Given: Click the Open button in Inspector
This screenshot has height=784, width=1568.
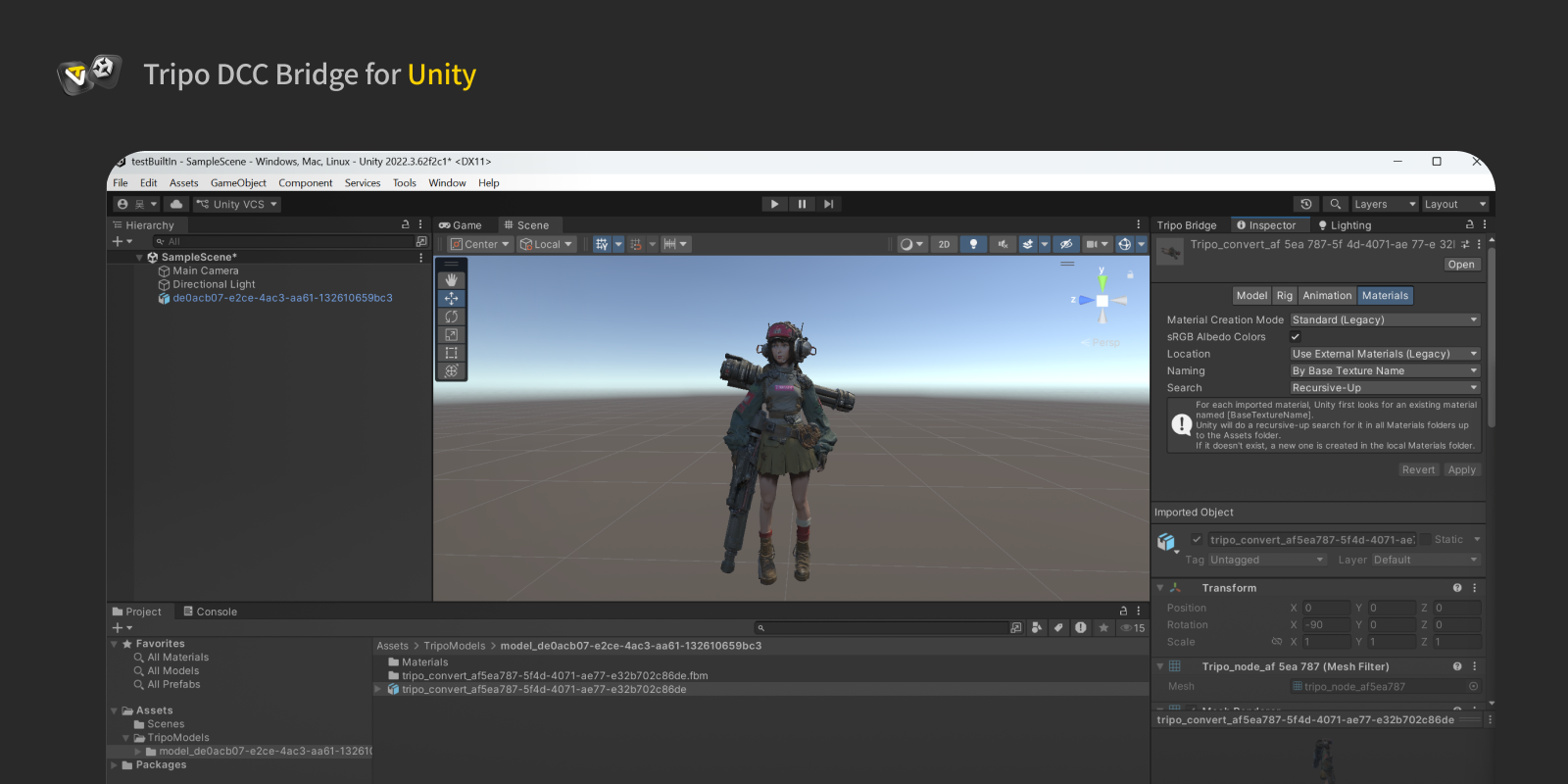Looking at the screenshot, I should (1460, 265).
